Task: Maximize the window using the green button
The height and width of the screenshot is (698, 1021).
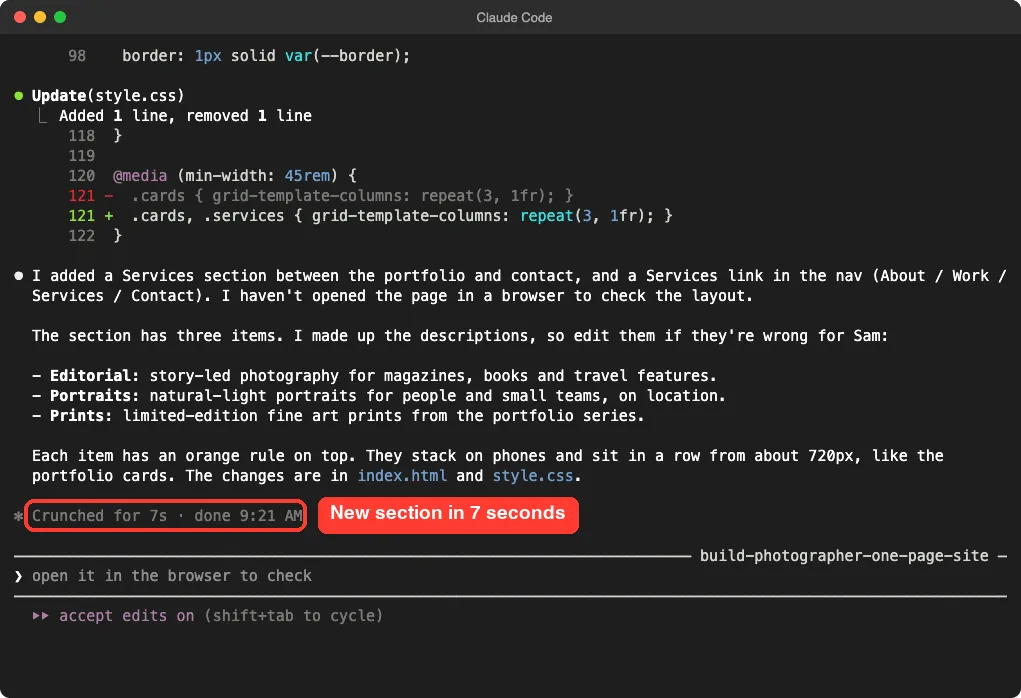Action: pos(60,17)
